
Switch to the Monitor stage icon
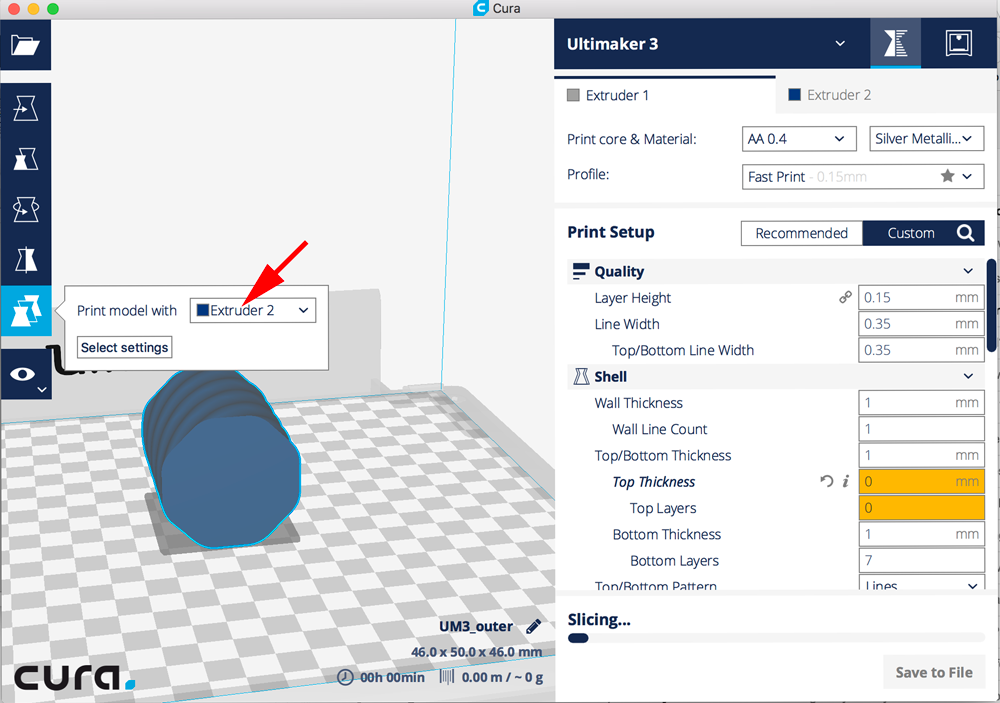coord(959,43)
